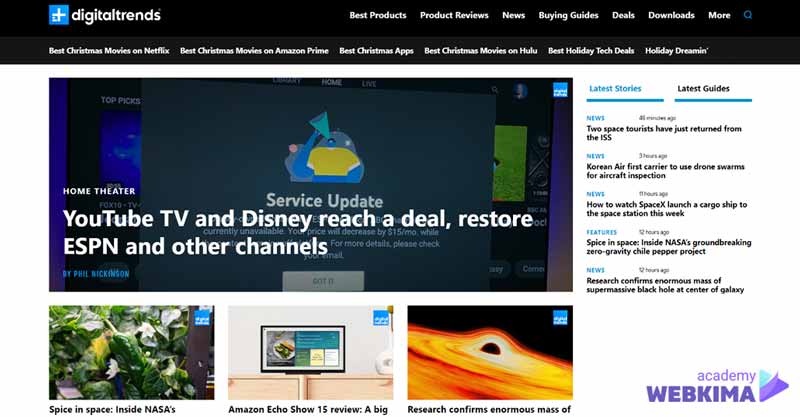Click the badge icon on black hole thumbnail
The width and height of the screenshot is (800, 417).
[x=560, y=318]
